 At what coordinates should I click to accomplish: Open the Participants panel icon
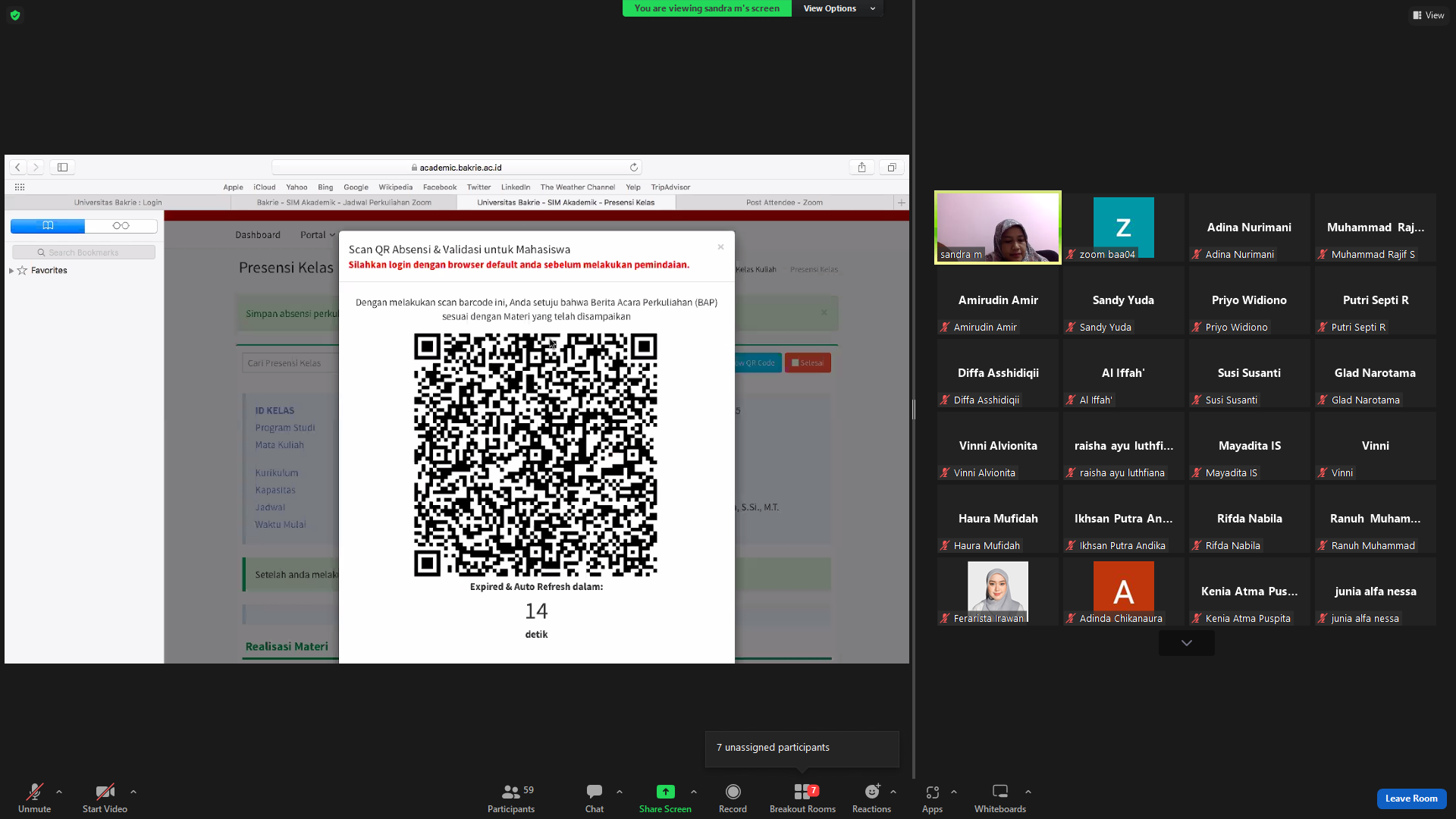click(x=511, y=792)
